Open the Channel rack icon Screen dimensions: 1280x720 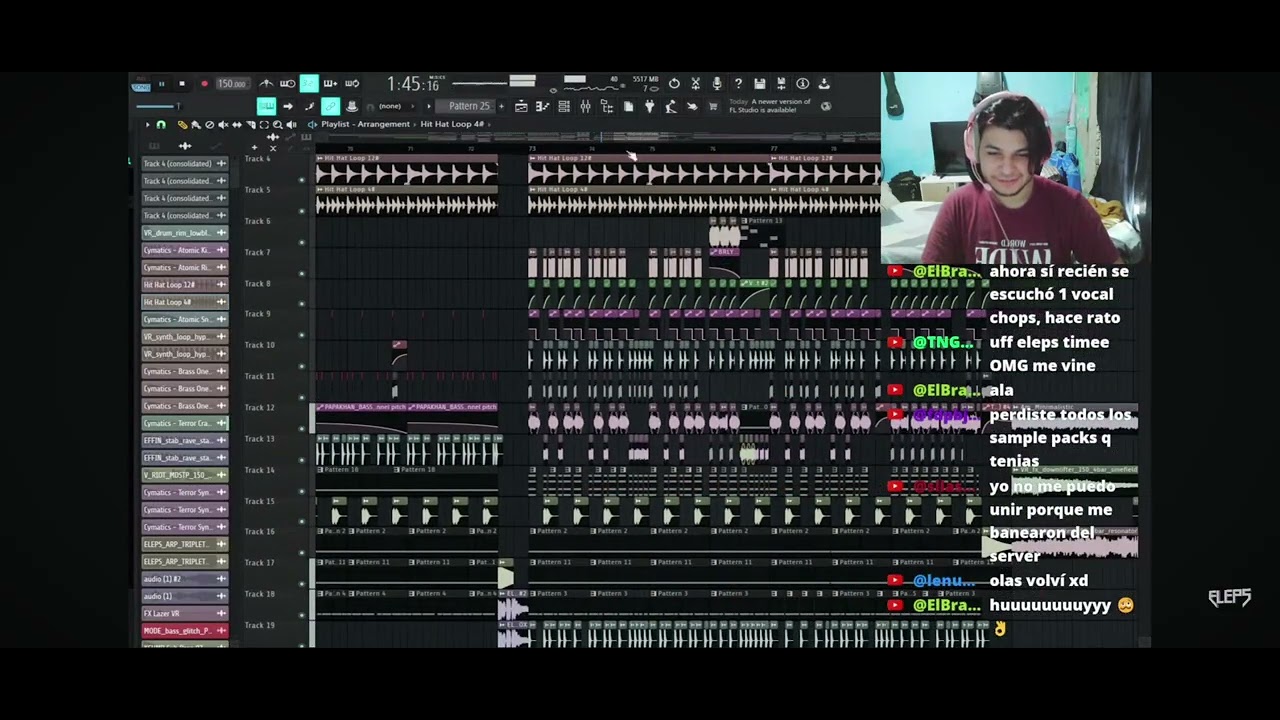point(564,106)
